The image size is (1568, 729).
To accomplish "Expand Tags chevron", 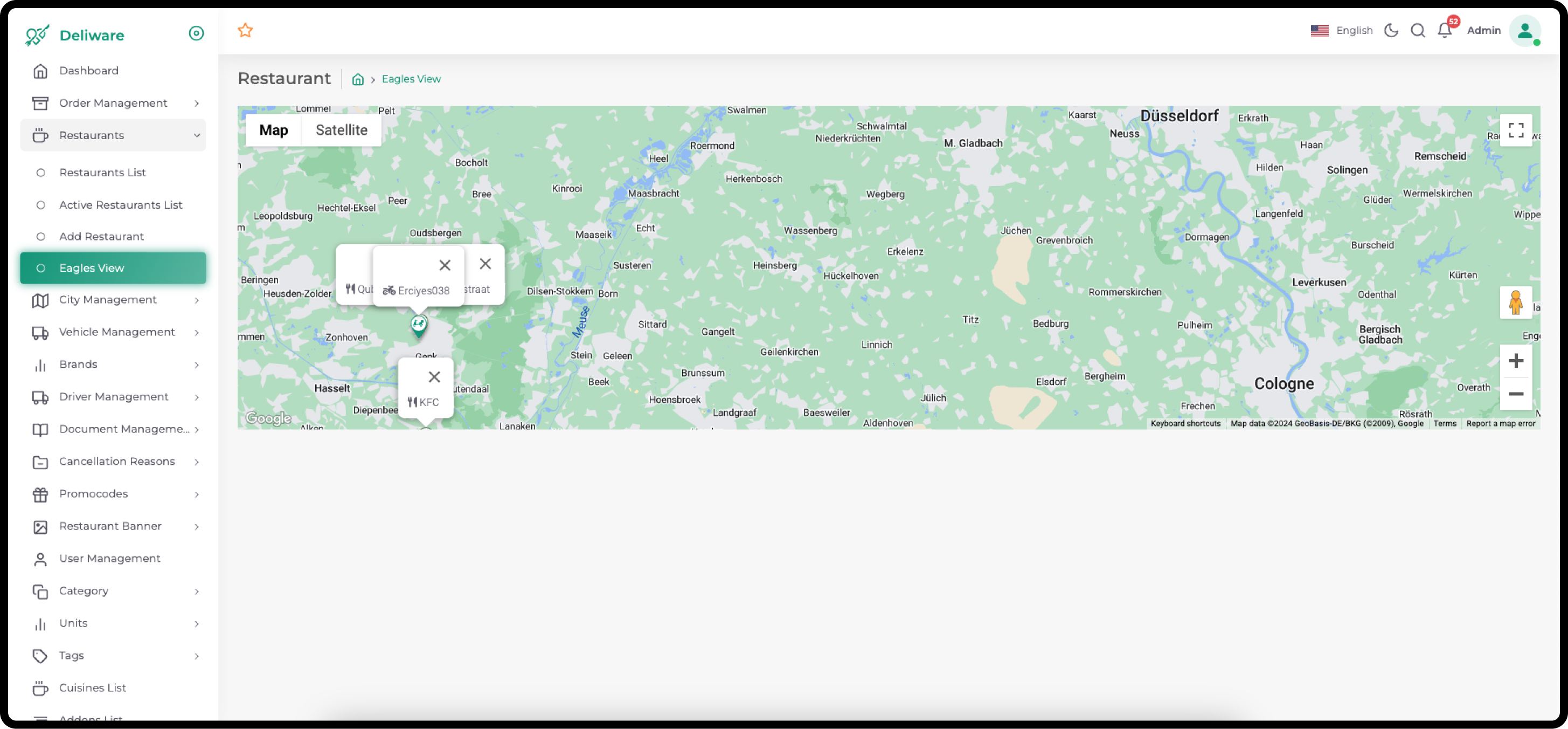I will 197,656.
